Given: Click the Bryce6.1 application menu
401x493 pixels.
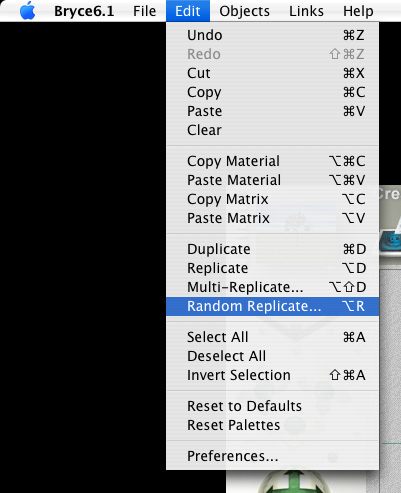Looking at the screenshot, I should [84, 11].
